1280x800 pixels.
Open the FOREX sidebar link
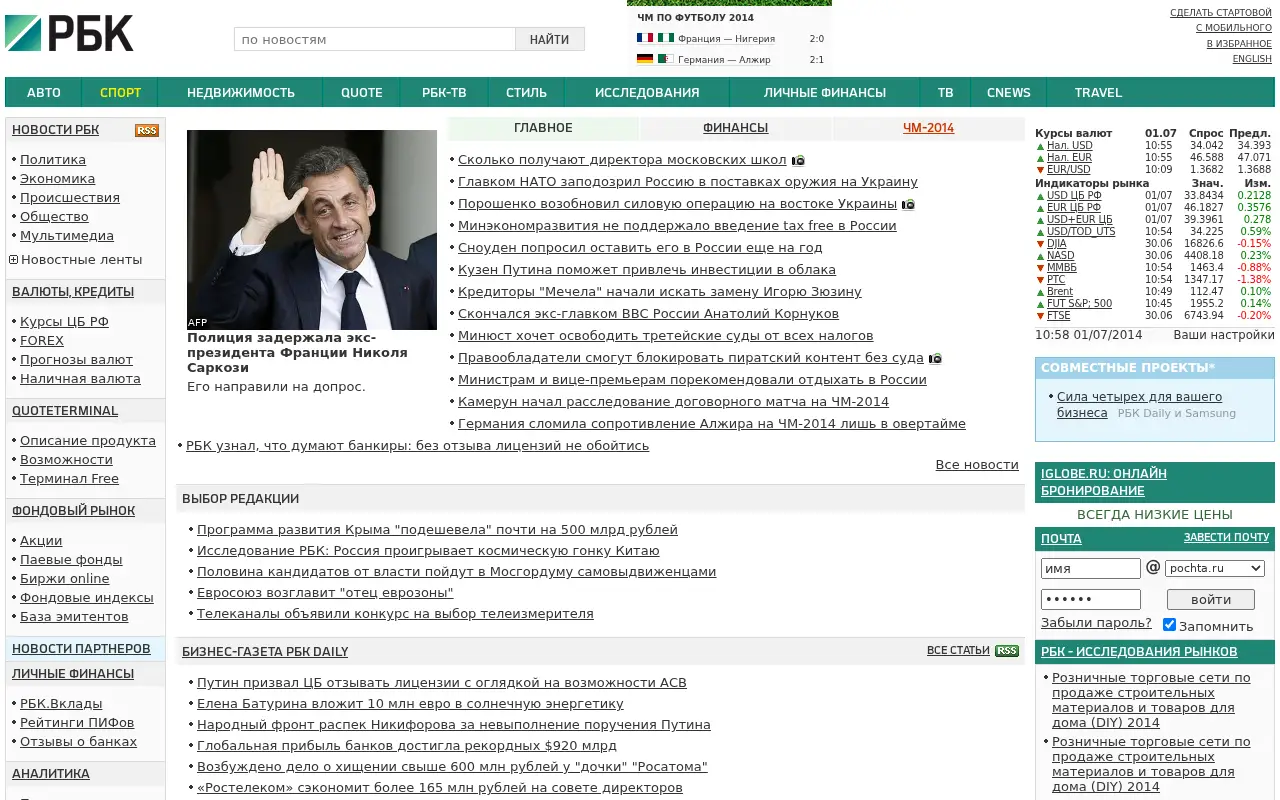(x=42, y=341)
